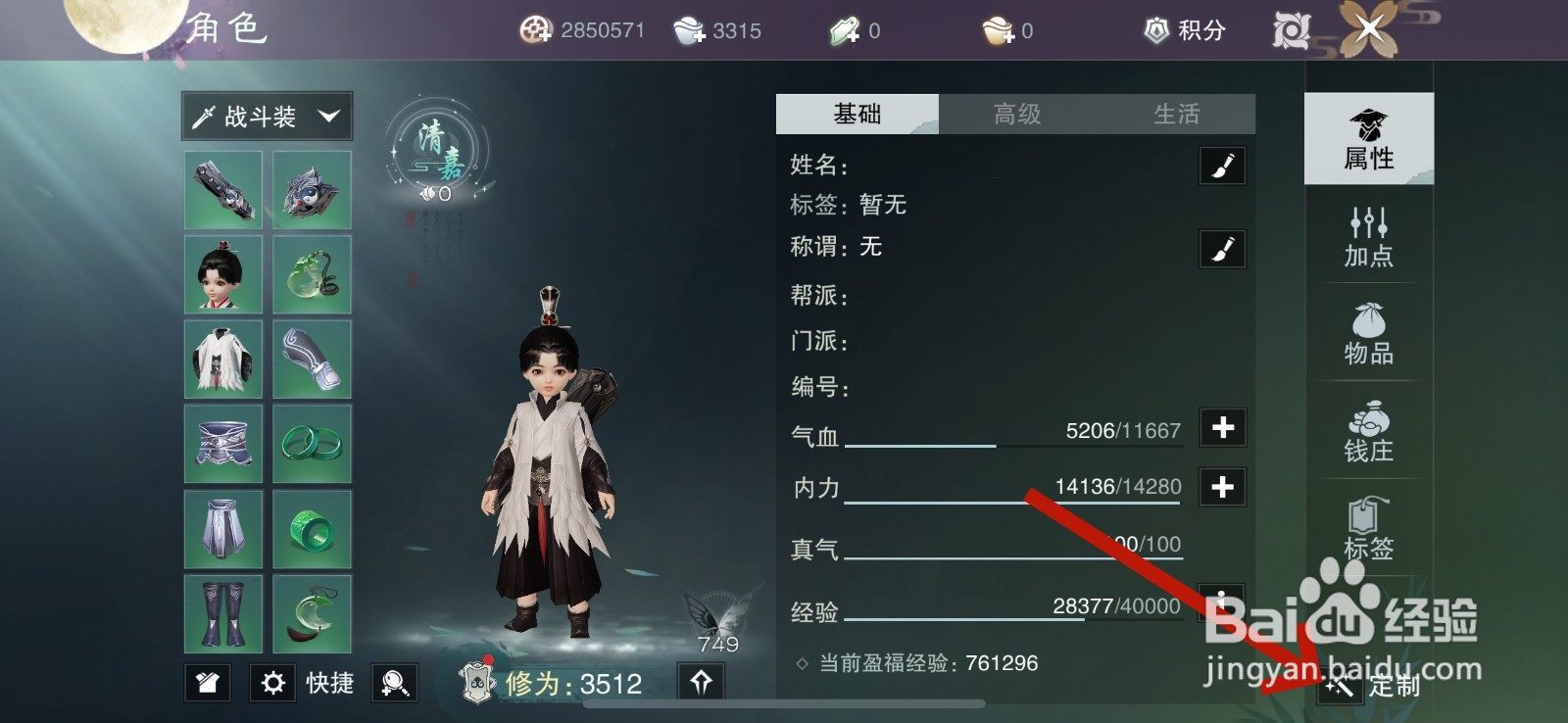Screen dimensions: 1568x723
Task: Expand the 战斗装 equipment dropdown
Action: (268, 118)
